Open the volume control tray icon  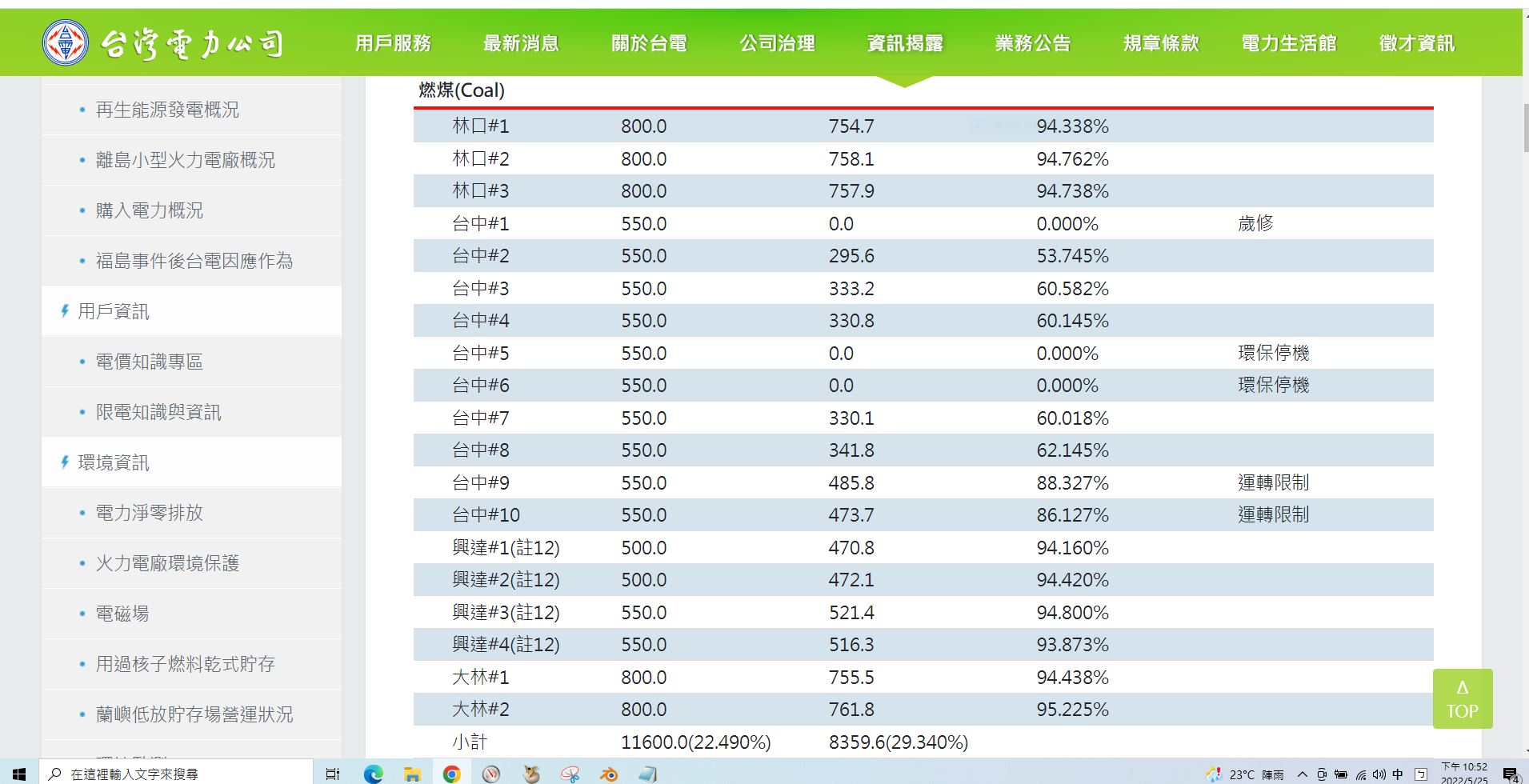1379,774
